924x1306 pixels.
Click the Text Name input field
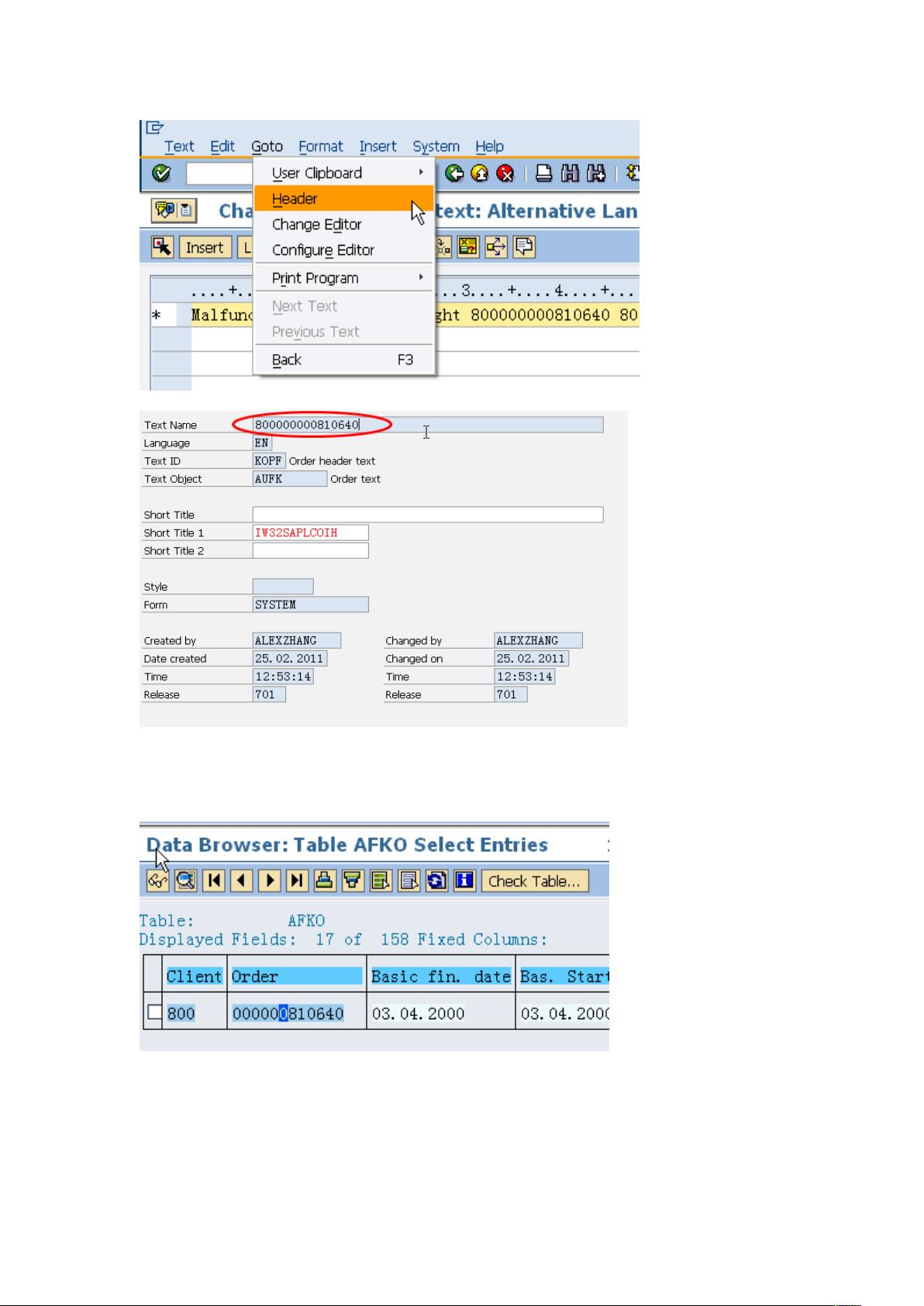(x=428, y=425)
